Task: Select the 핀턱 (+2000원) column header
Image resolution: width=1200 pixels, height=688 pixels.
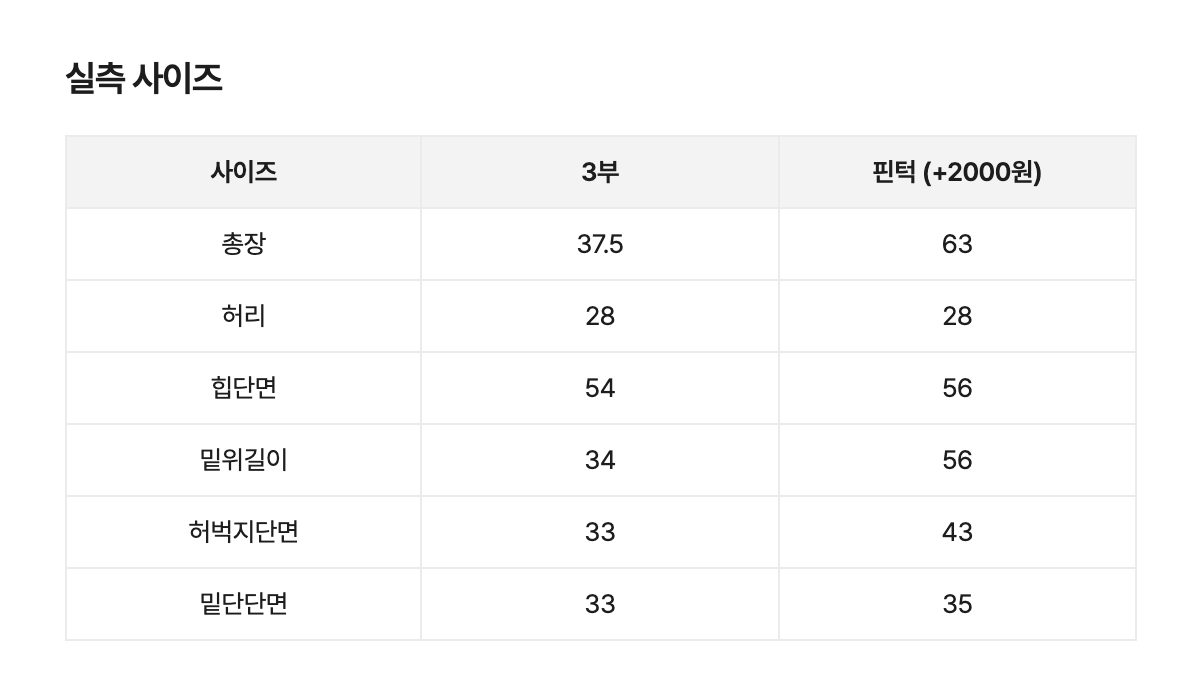Action: tap(957, 172)
